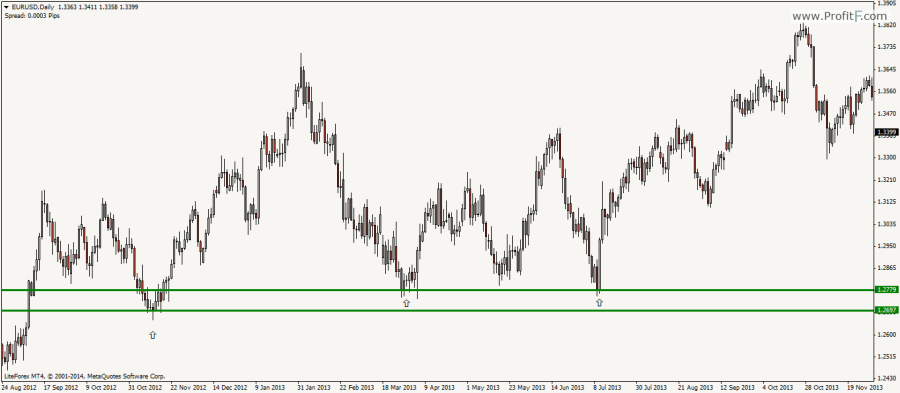The image size is (900, 393).
Task: Click the 19 Nov 2013 date label
Action: click(x=867, y=388)
